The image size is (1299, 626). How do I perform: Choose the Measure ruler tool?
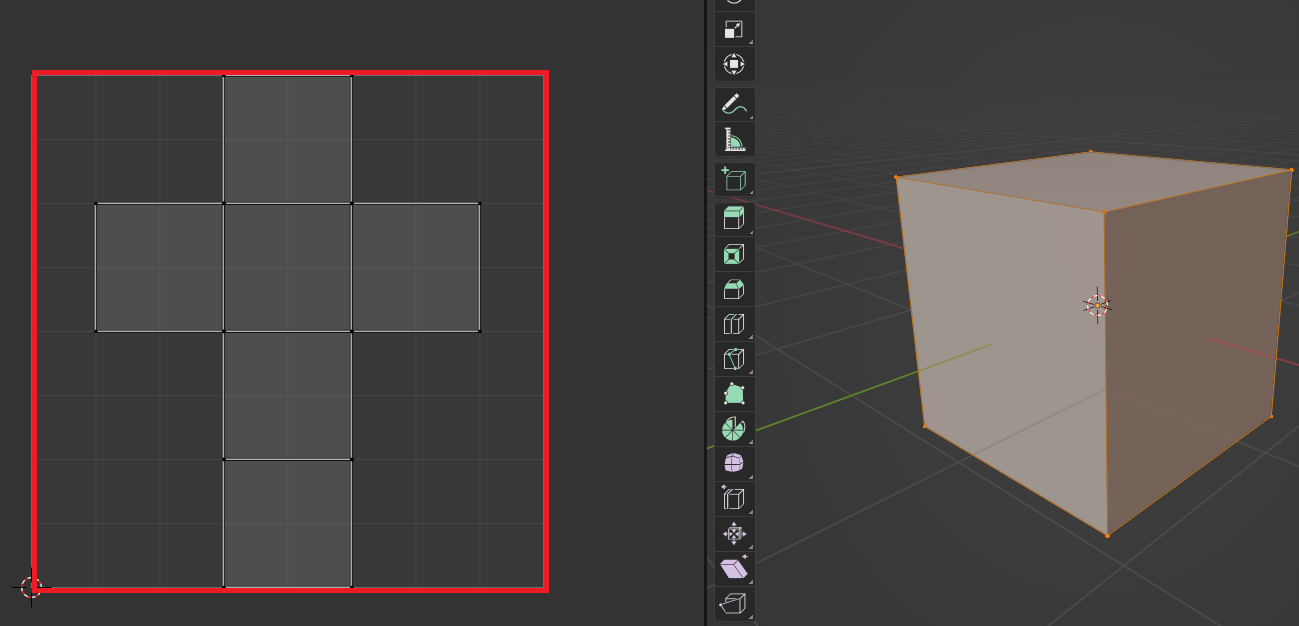pos(734,139)
